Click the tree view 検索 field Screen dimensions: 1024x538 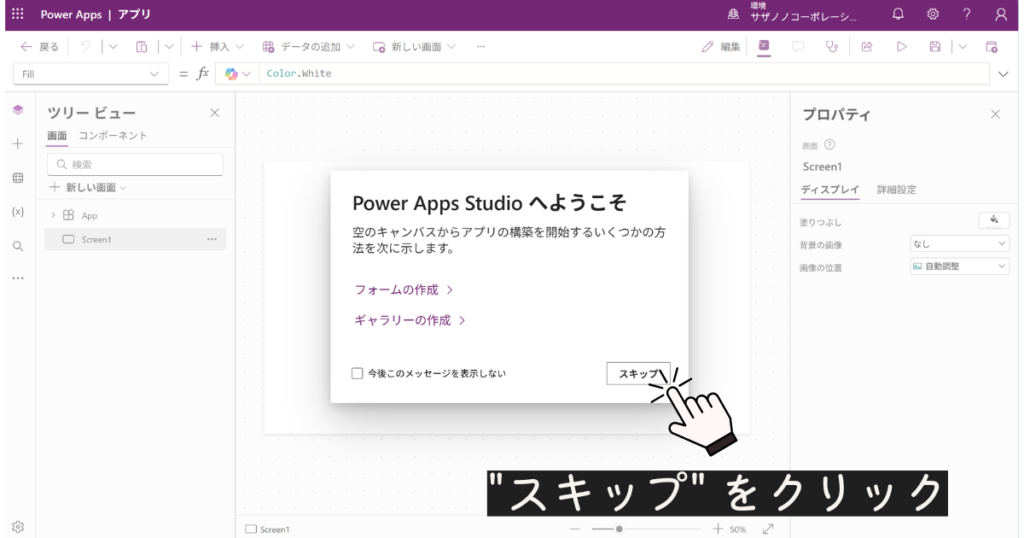point(135,164)
